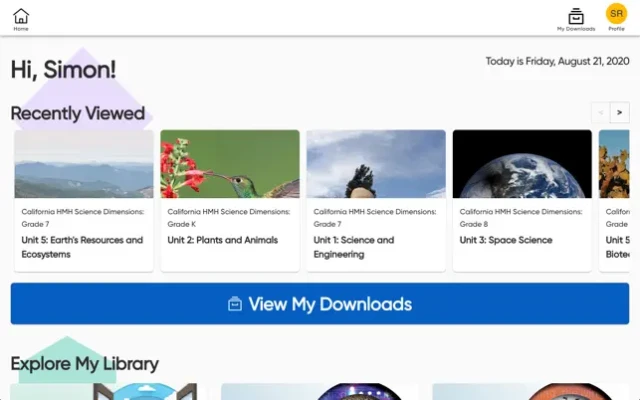Click the Explore My Library heading

pos(84,364)
